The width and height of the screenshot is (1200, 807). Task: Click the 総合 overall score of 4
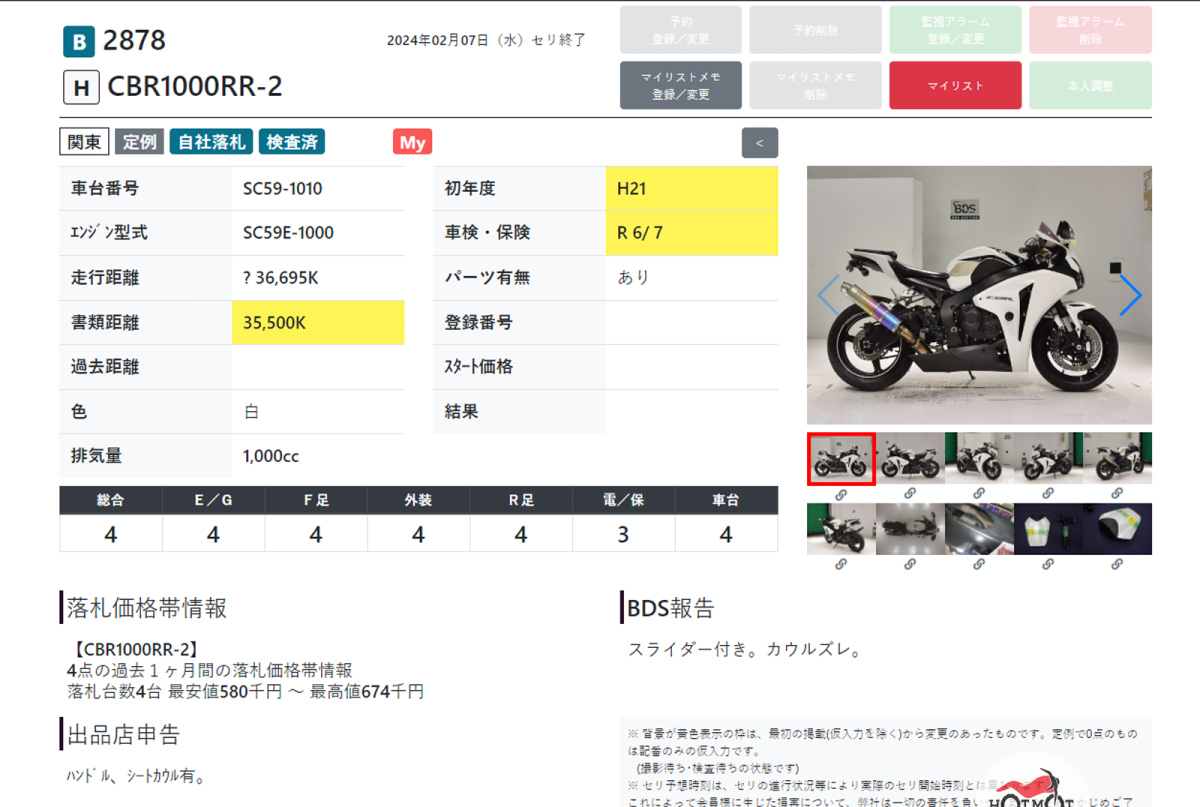[111, 535]
